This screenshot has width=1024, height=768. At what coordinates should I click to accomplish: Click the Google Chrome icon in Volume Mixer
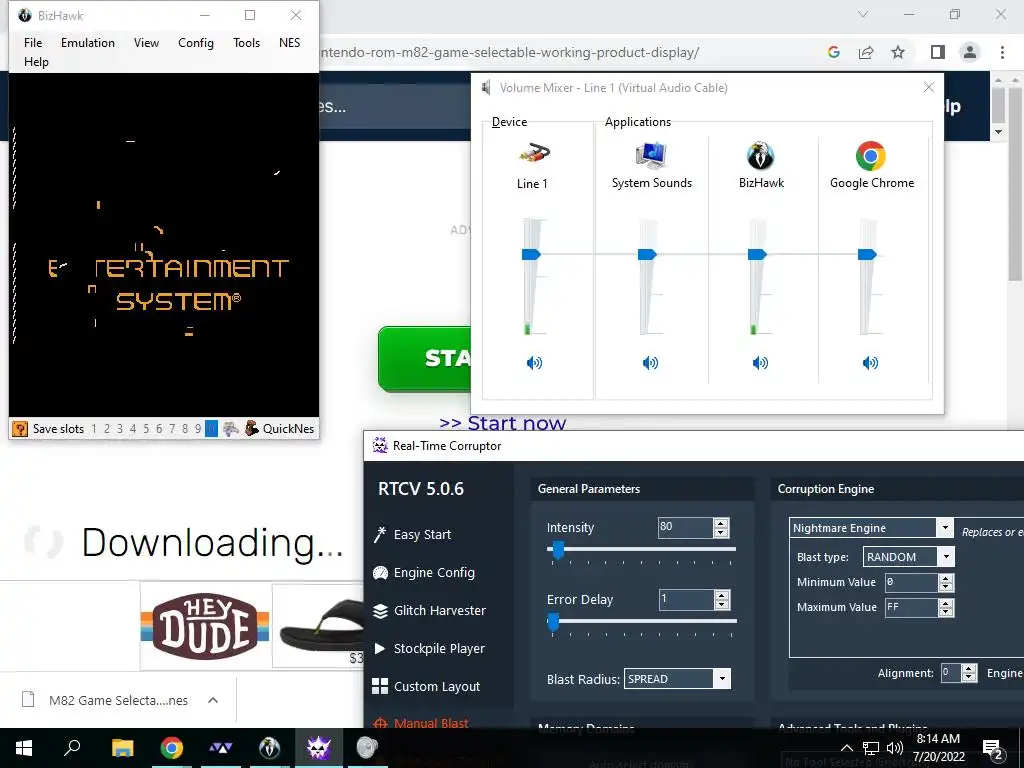[x=871, y=156]
